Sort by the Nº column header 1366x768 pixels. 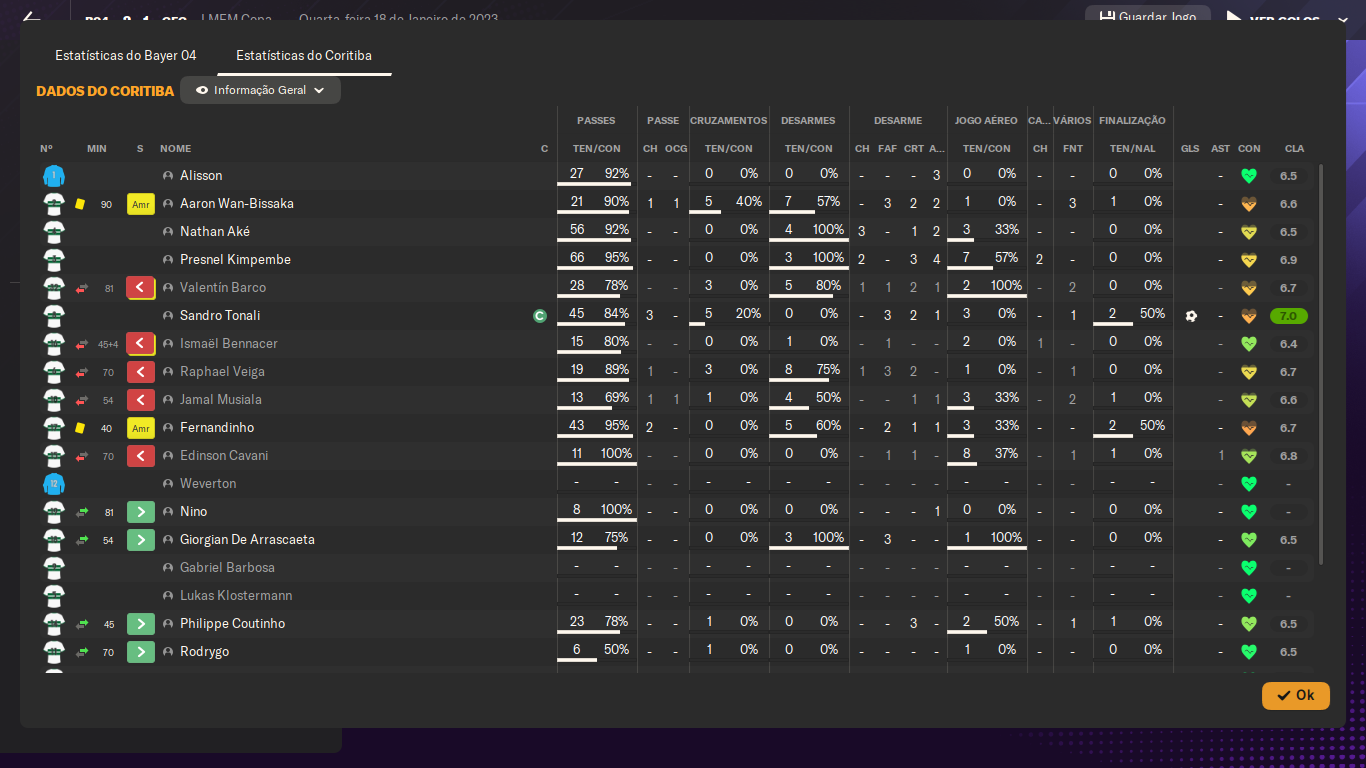pos(47,149)
